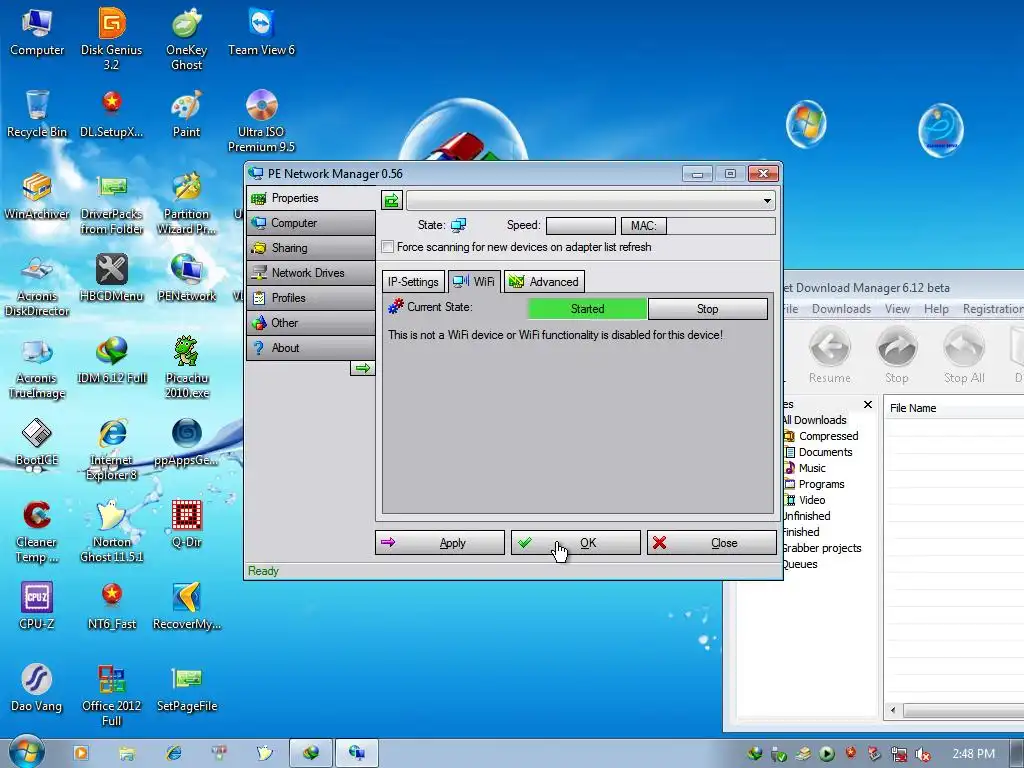Launch WinArchiver from desktop
Viewport: 1024px width, 768px height.
click(37, 197)
